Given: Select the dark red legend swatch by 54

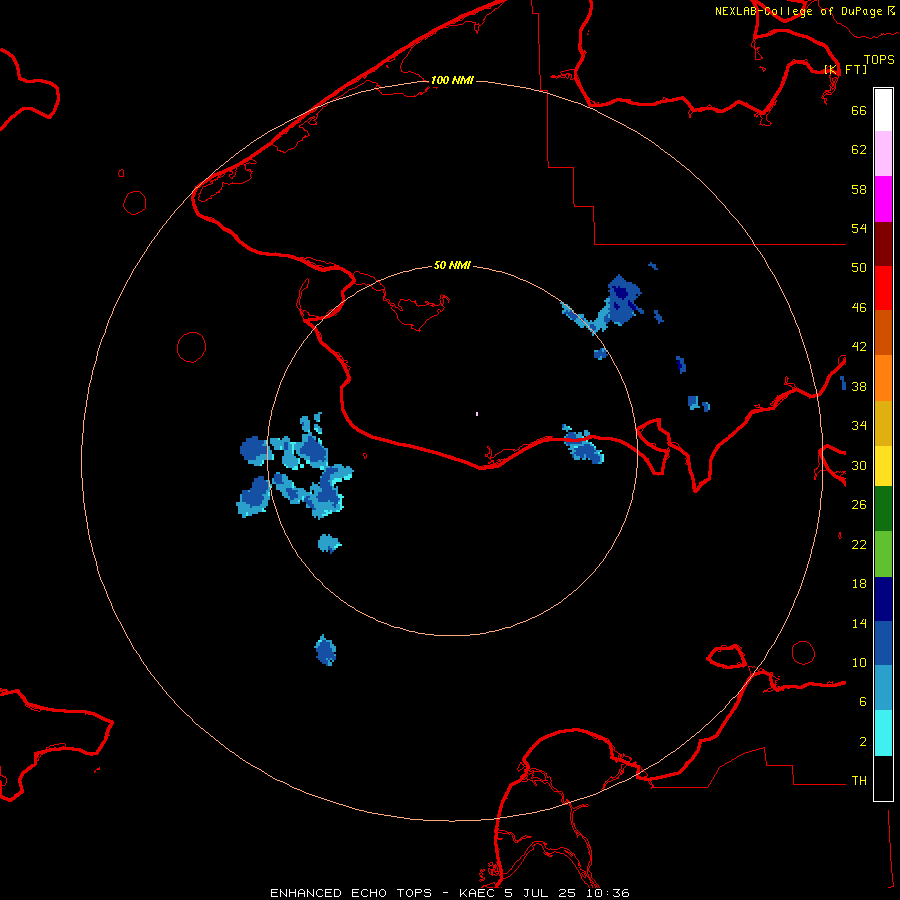Looking at the screenshot, I should [883, 244].
